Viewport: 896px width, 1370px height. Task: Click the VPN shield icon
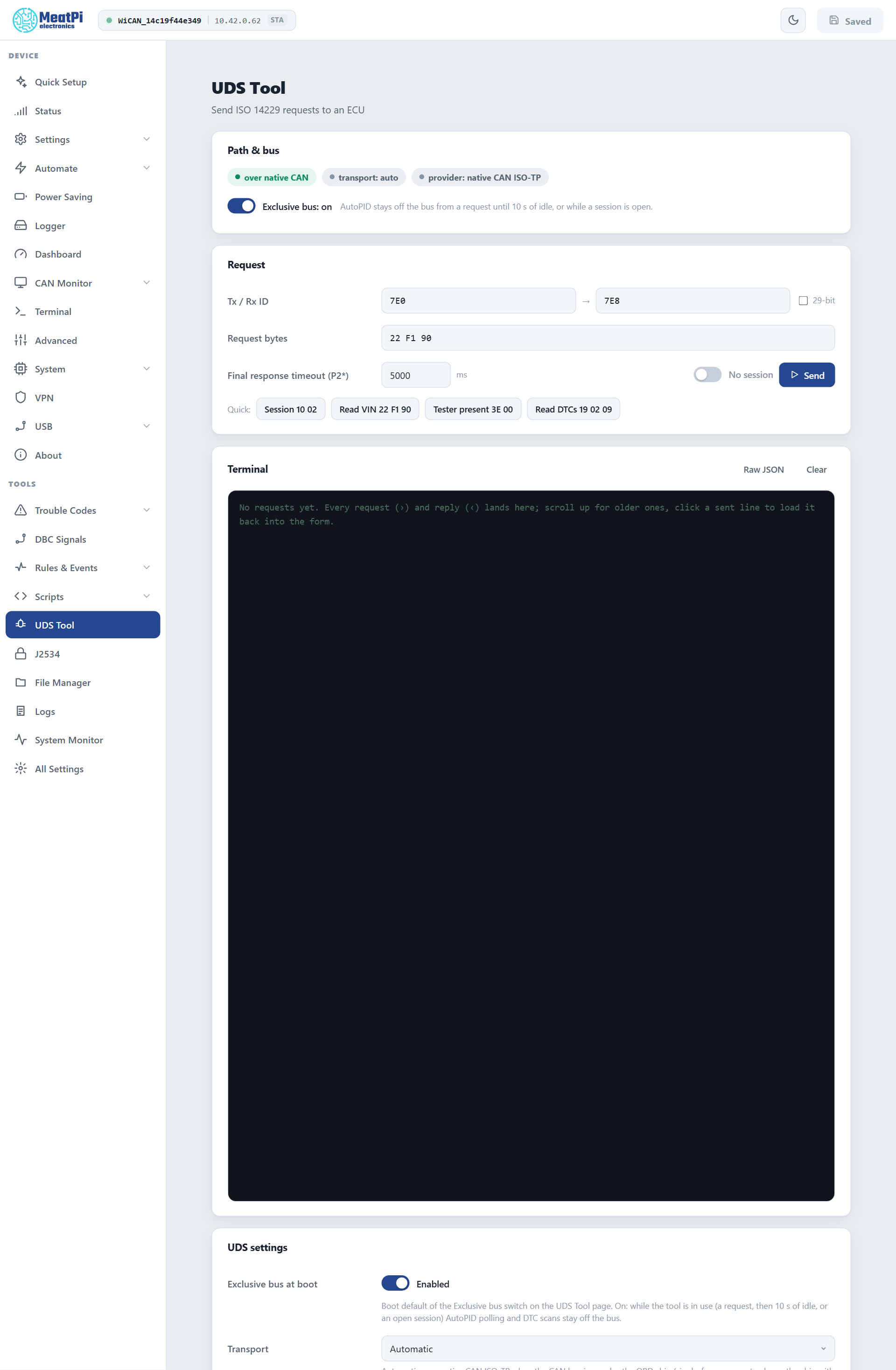pyautogui.click(x=21, y=398)
